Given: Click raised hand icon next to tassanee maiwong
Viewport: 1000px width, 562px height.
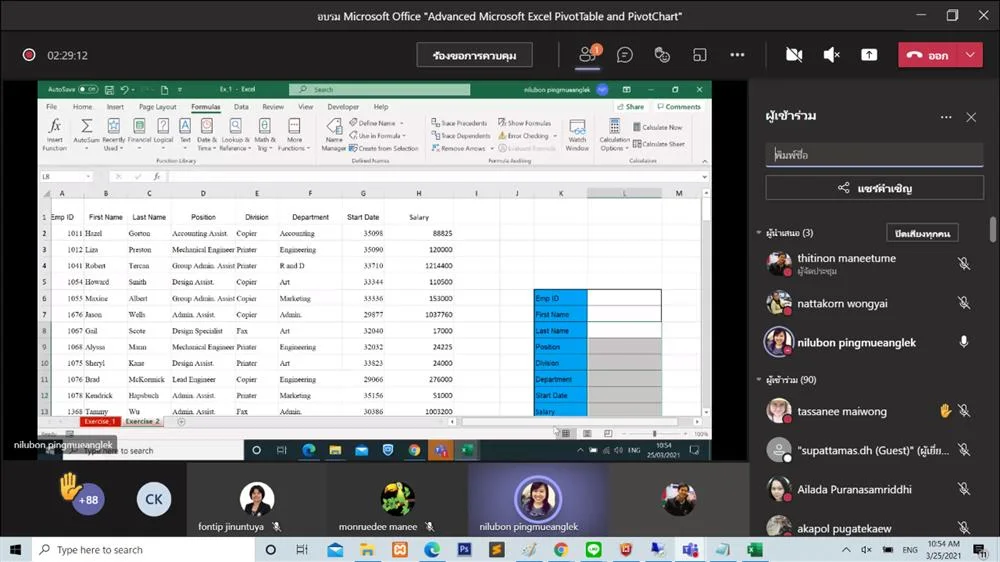Looking at the screenshot, I should coord(945,411).
